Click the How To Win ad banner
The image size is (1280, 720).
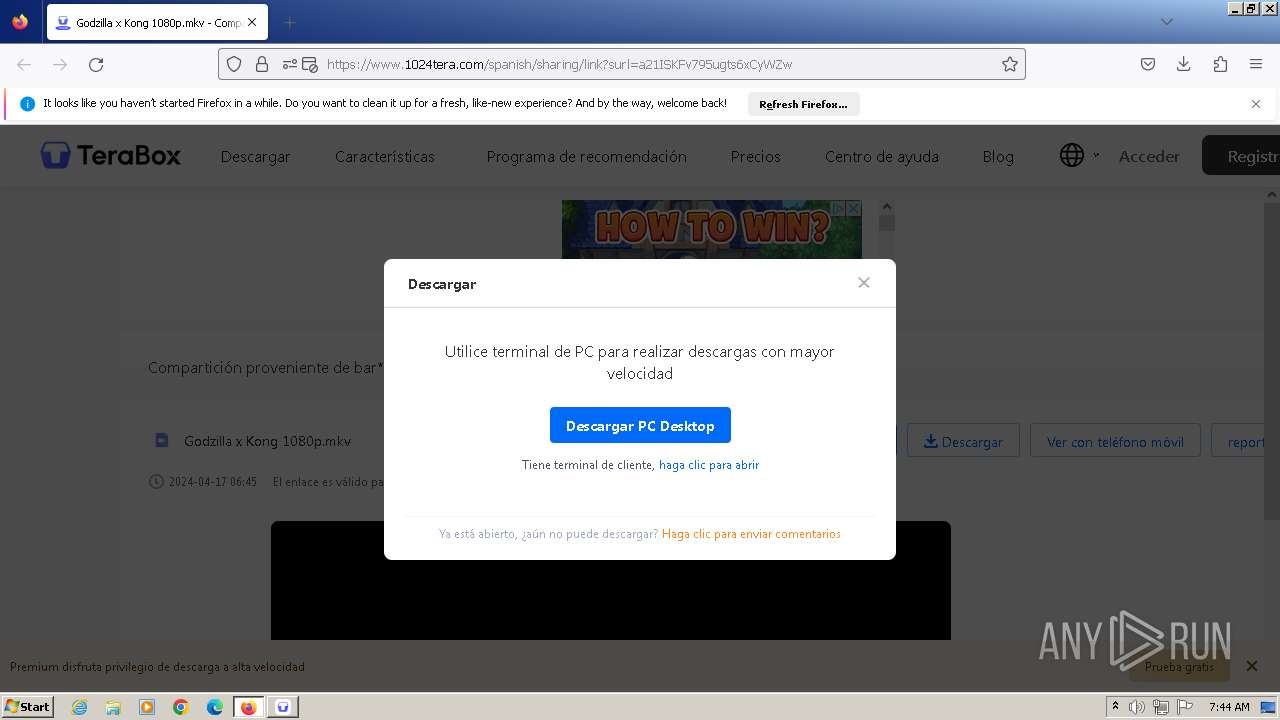tap(711, 228)
